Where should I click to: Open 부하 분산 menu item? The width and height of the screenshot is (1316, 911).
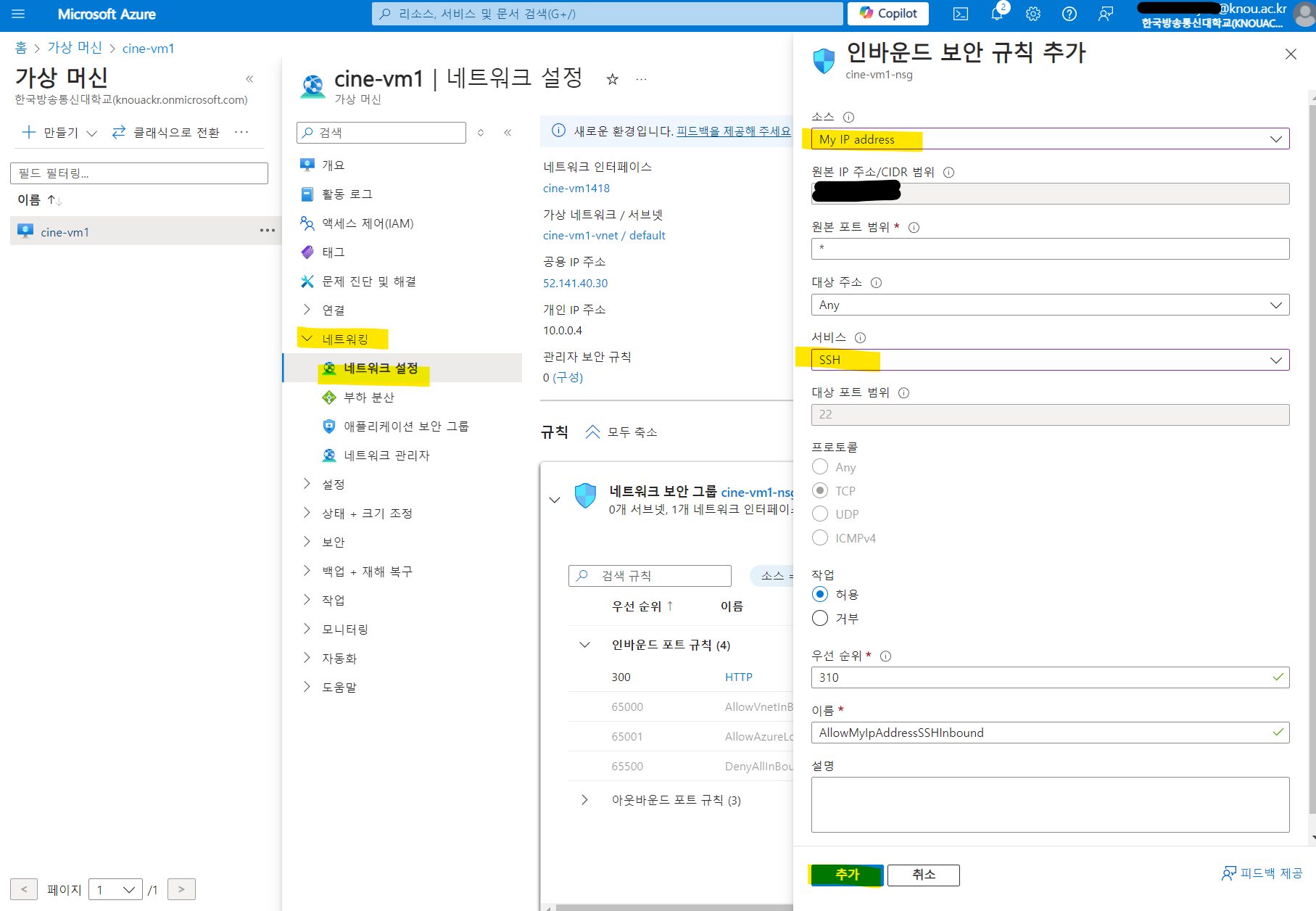[x=368, y=397]
